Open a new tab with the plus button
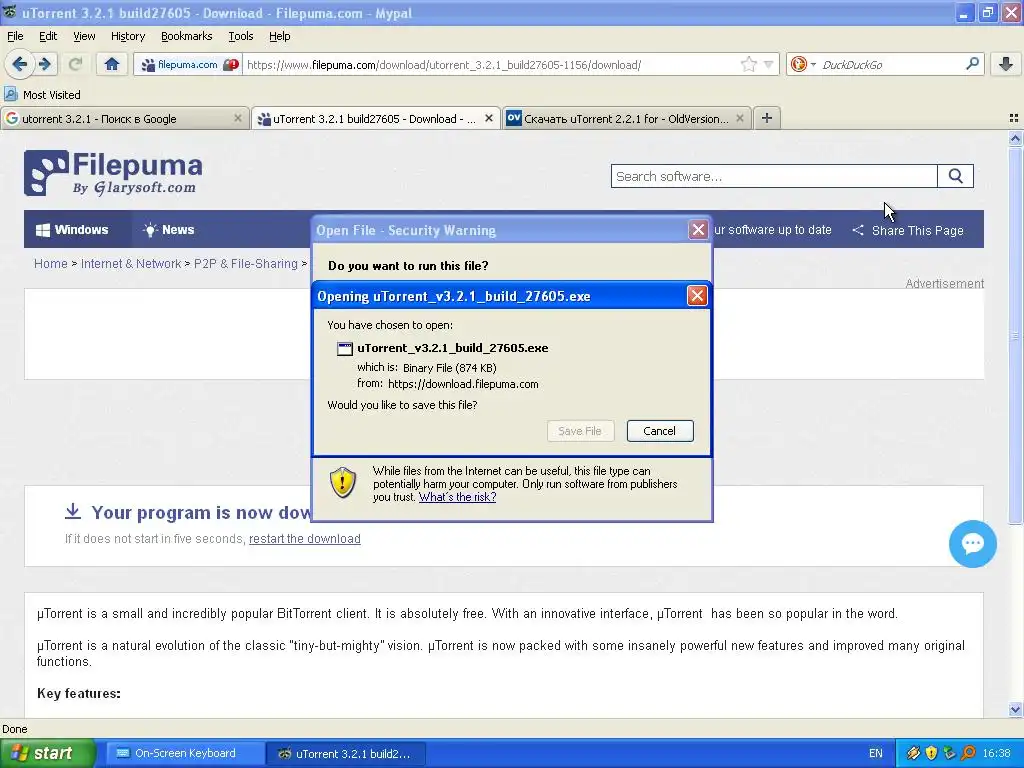The image size is (1024, 768). pos(767,118)
